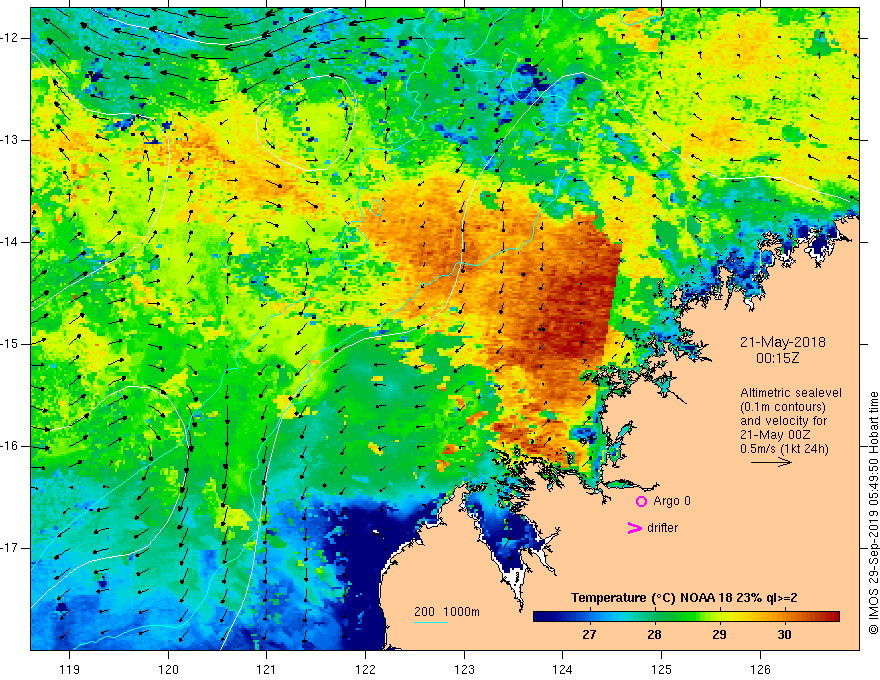
Task: Click the cyan bathymetry legend line sample
Action: (430, 623)
